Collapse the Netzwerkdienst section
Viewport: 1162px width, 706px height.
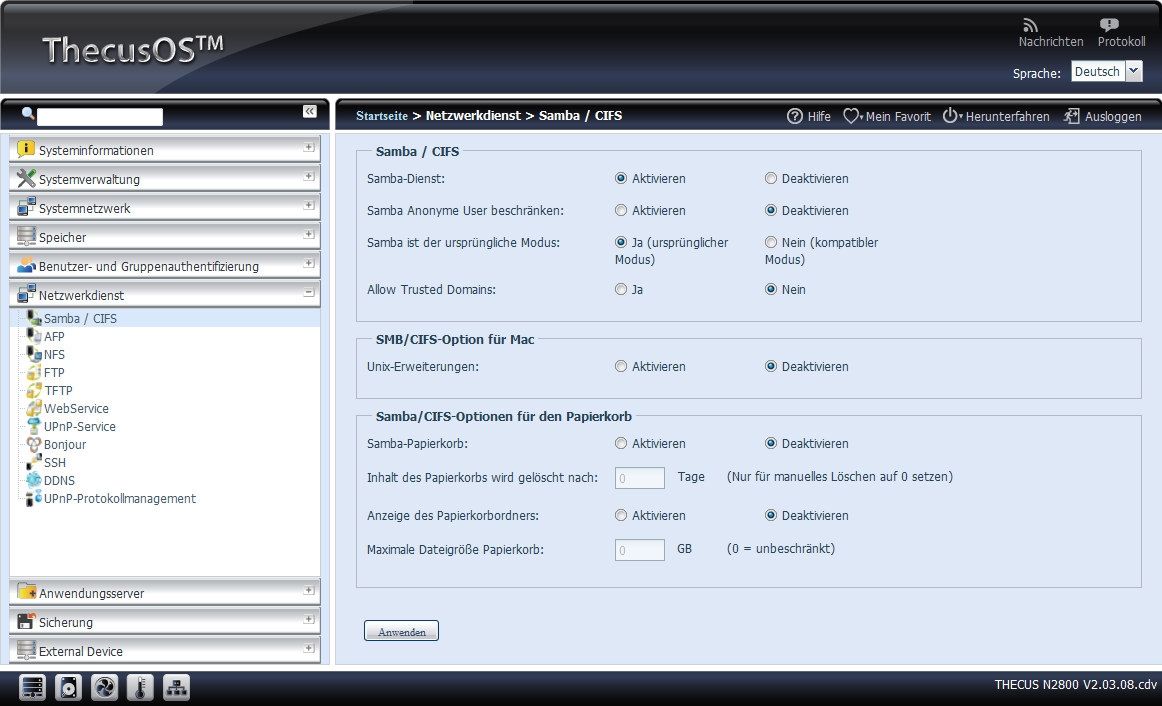pyautogui.click(x=309, y=292)
